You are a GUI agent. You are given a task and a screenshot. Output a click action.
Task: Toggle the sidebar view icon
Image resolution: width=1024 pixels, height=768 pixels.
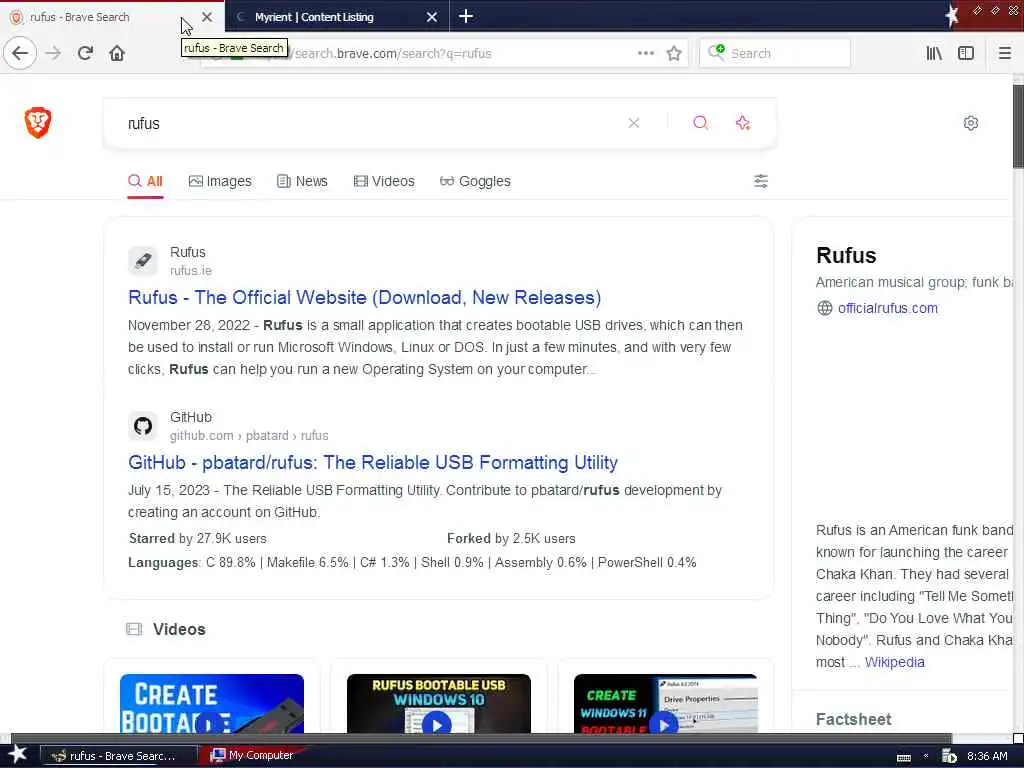966,53
